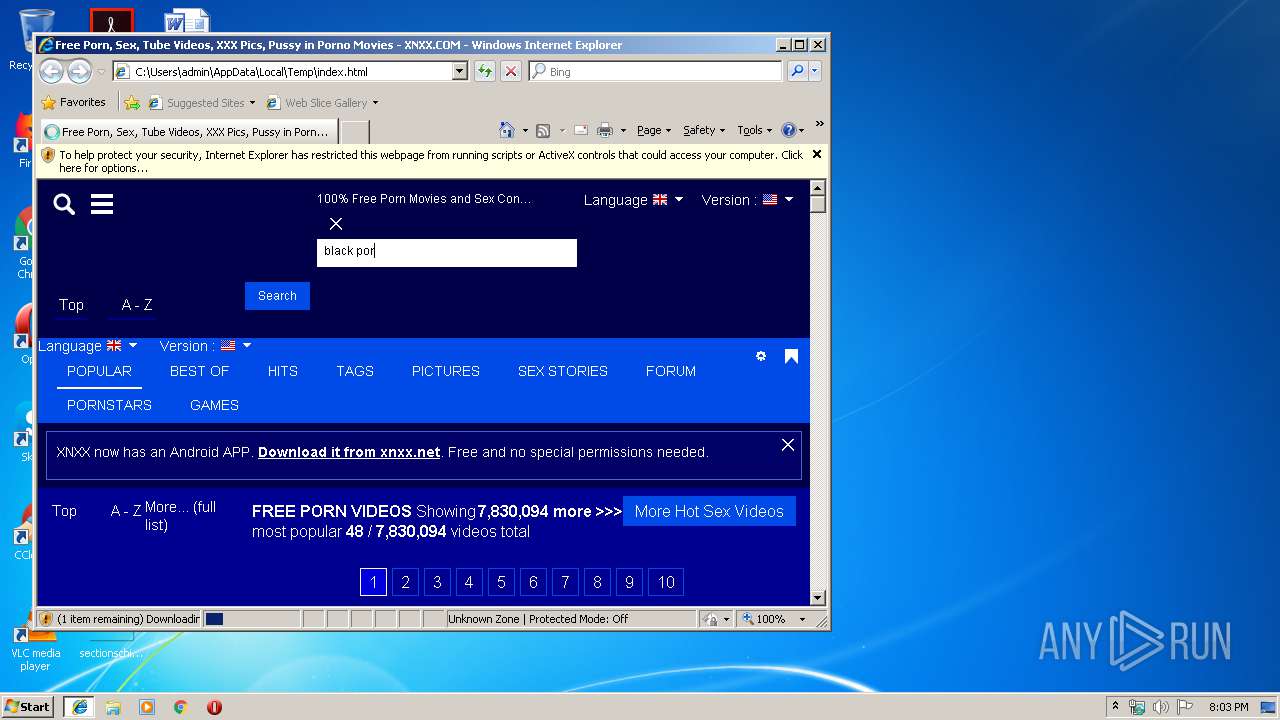Open Web Slice Gallery link
1280x720 pixels.
(x=322, y=102)
